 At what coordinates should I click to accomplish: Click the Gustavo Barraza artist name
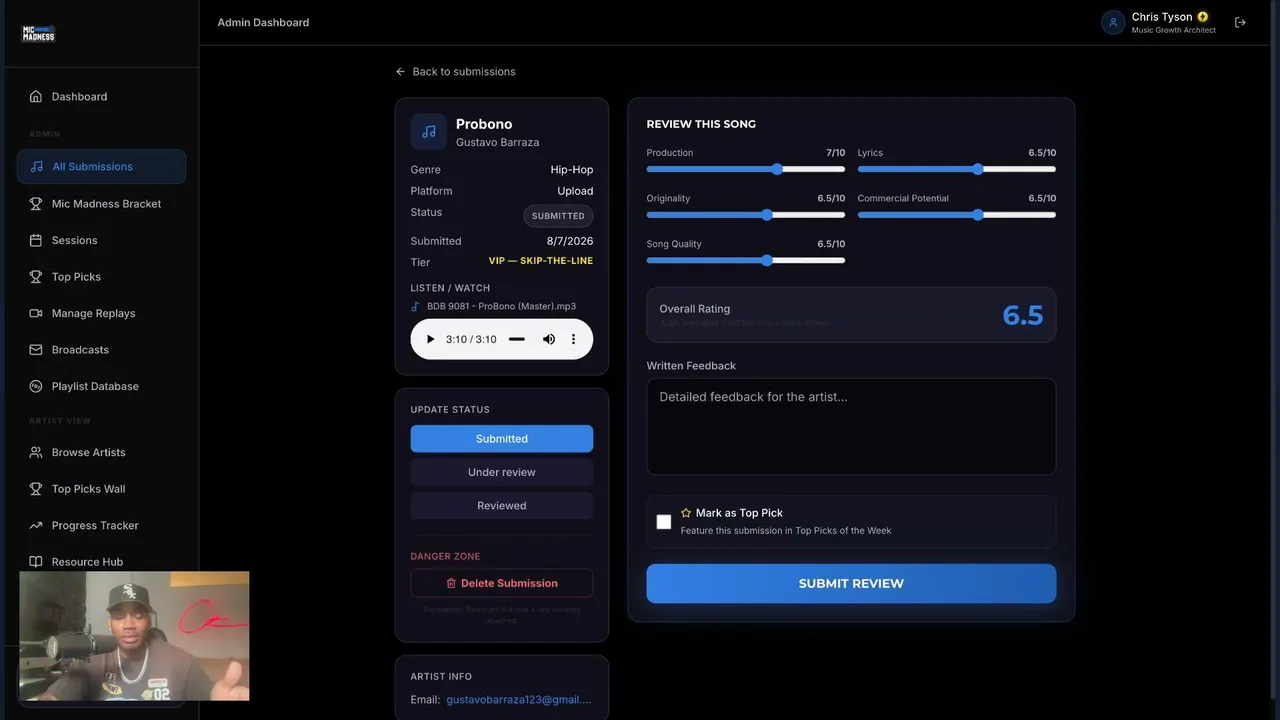click(x=497, y=143)
